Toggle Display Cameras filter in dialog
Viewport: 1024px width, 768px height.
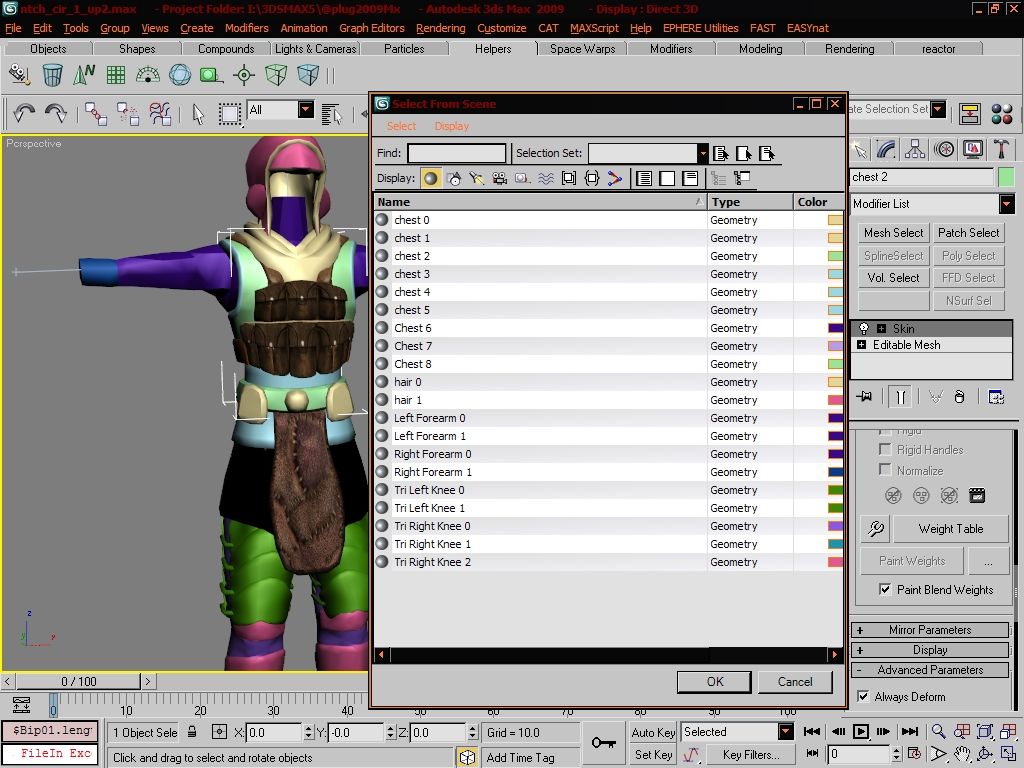pos(500,178)
